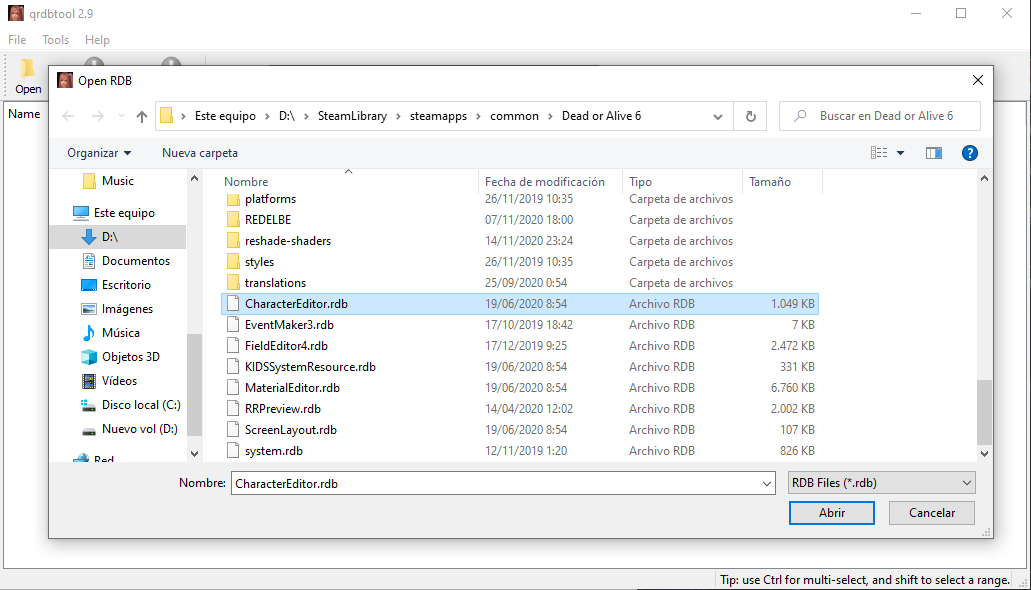The width and height of the screenshot is (1031, 590).
Task: Select RRPreview.rdb file
Action: (x=519, y=409)
